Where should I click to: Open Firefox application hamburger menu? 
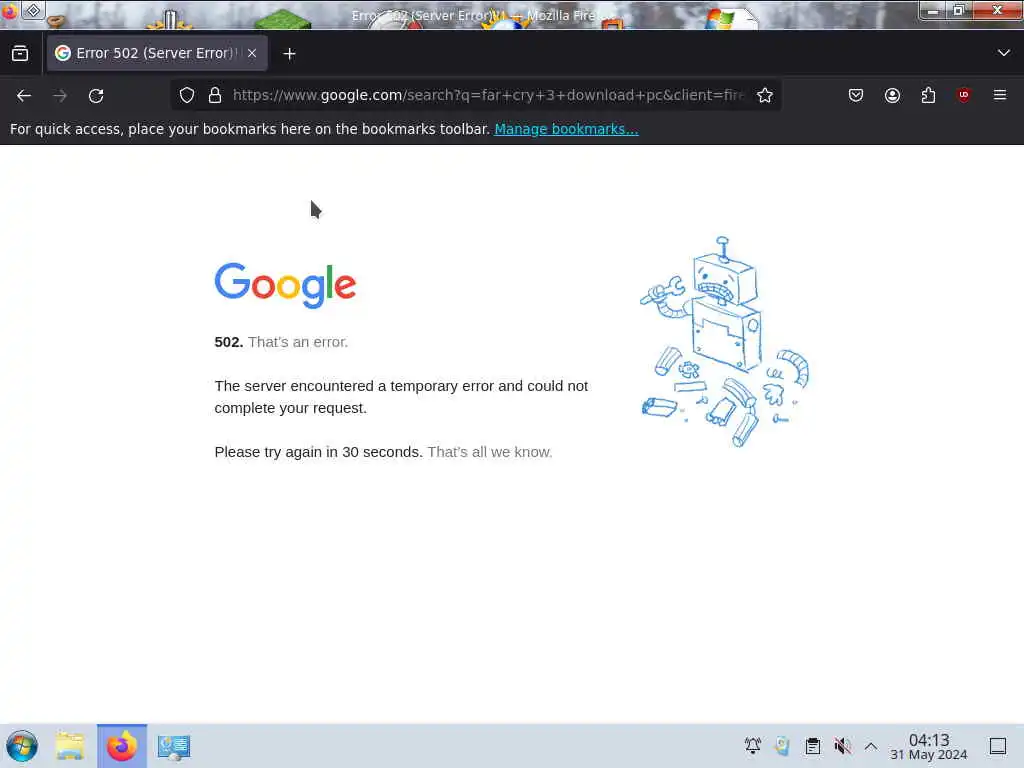tap(1000, 95)
